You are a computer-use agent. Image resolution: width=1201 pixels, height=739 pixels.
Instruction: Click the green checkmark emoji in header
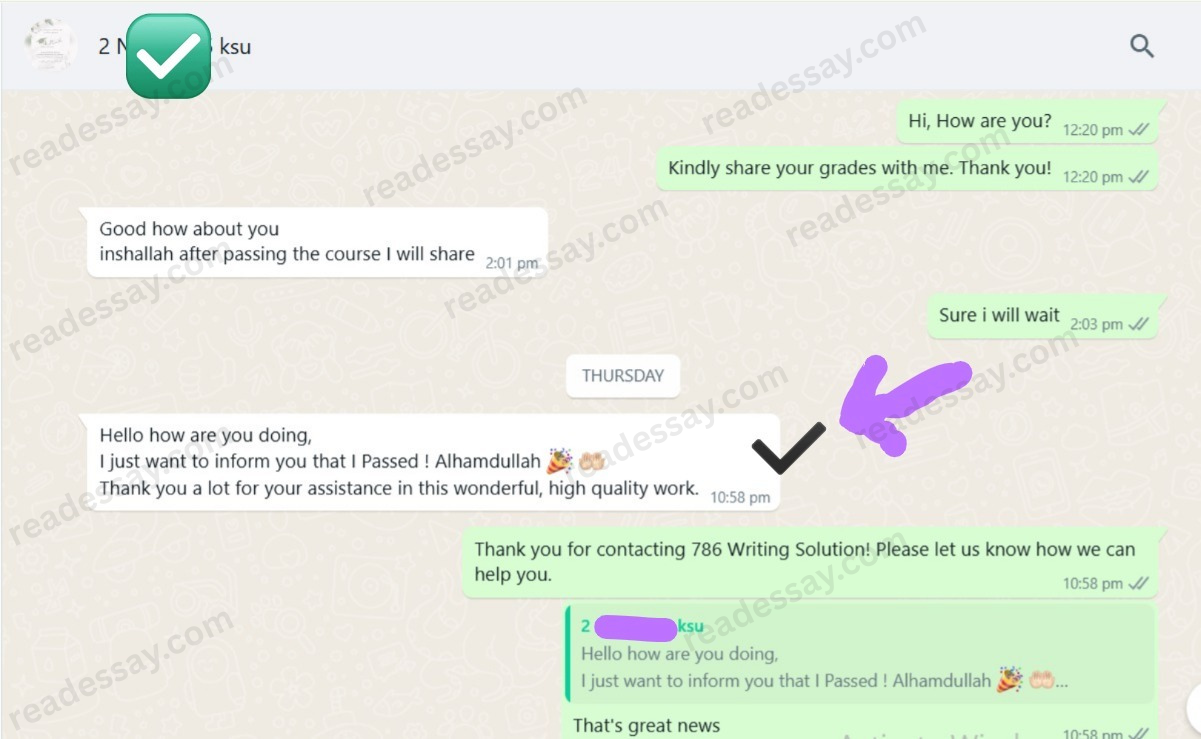coord(168,56)
